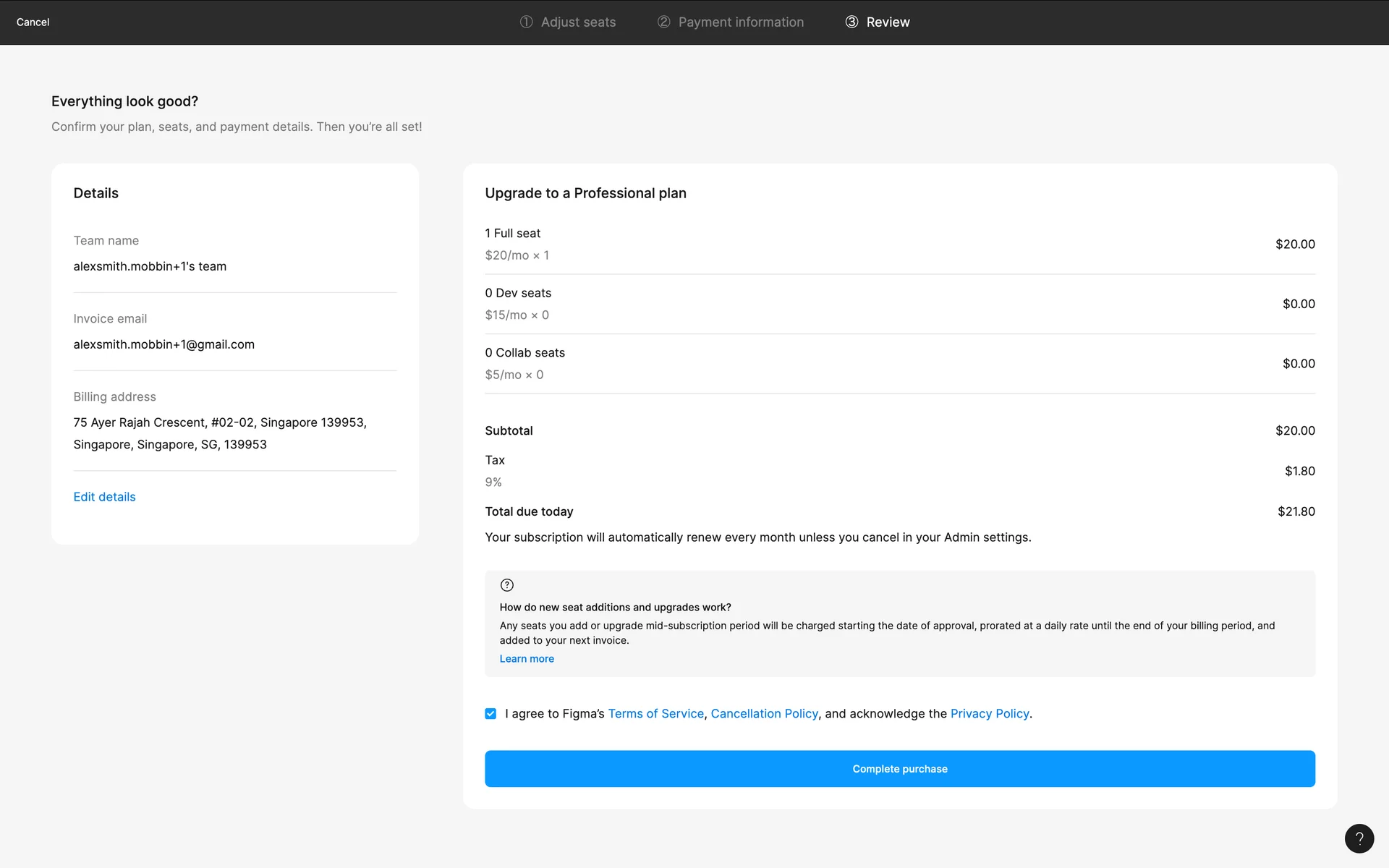The height and width of the screenshot is (868, 1389).
Task: Click the help question mark button
Action: (1359, 838)
